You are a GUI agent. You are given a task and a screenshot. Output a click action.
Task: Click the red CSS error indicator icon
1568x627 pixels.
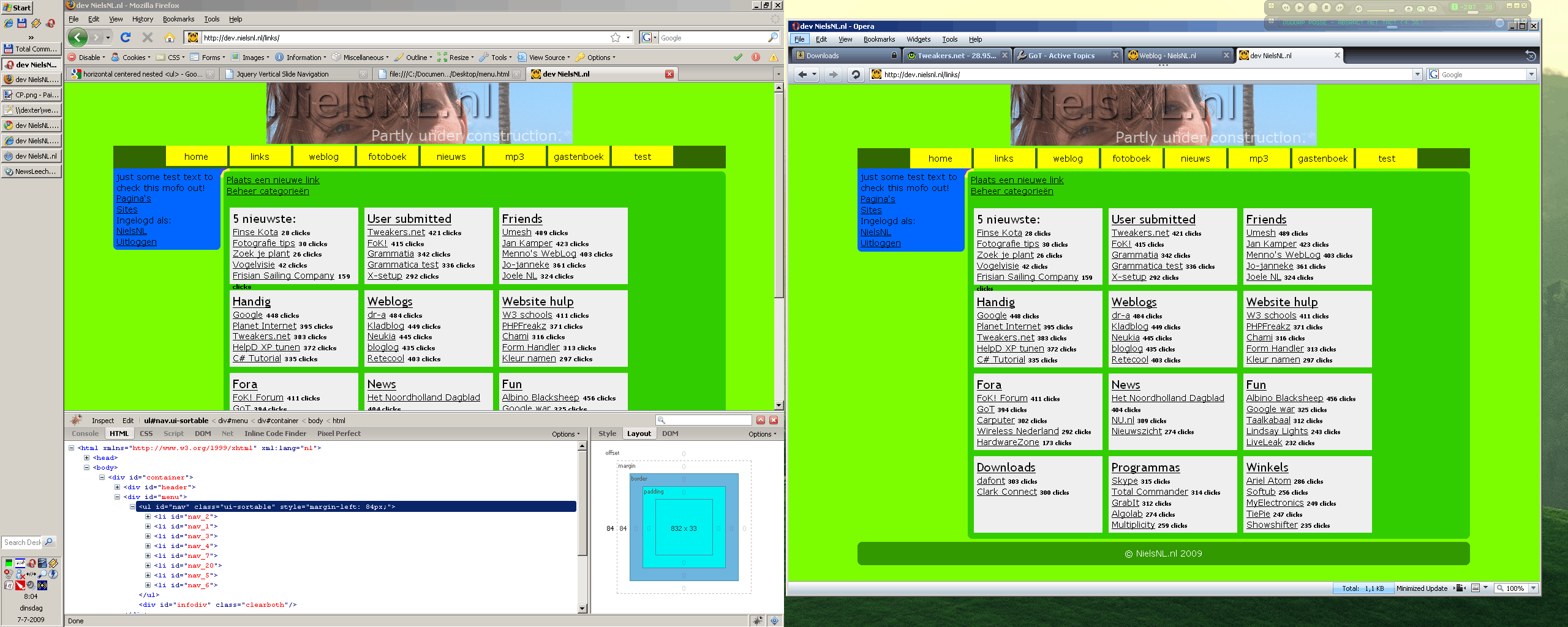click(756, 58)
